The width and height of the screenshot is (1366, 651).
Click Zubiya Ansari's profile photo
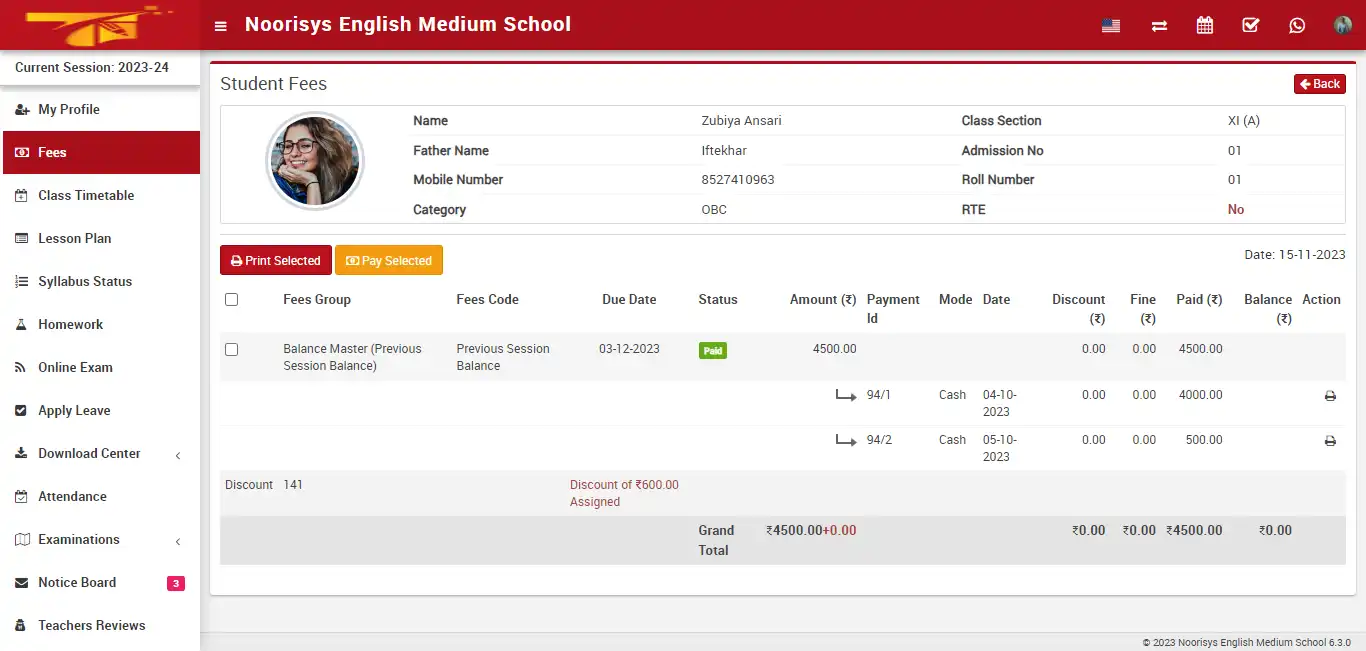(x=314, y=161)
